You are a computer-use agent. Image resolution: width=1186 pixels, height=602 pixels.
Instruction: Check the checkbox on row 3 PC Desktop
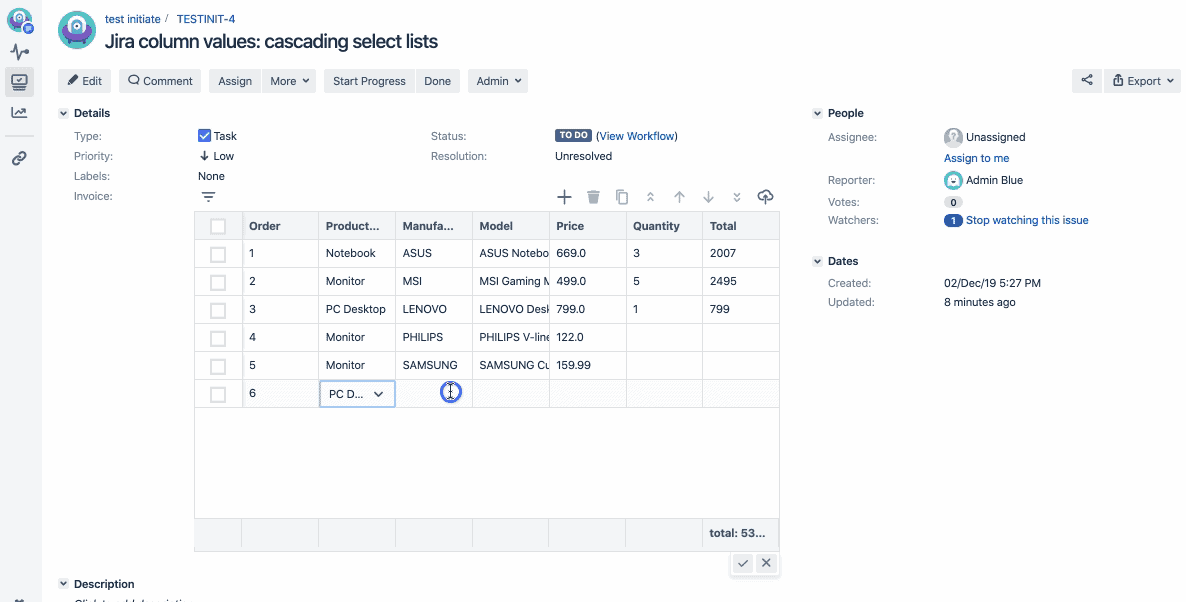[217, 309]
